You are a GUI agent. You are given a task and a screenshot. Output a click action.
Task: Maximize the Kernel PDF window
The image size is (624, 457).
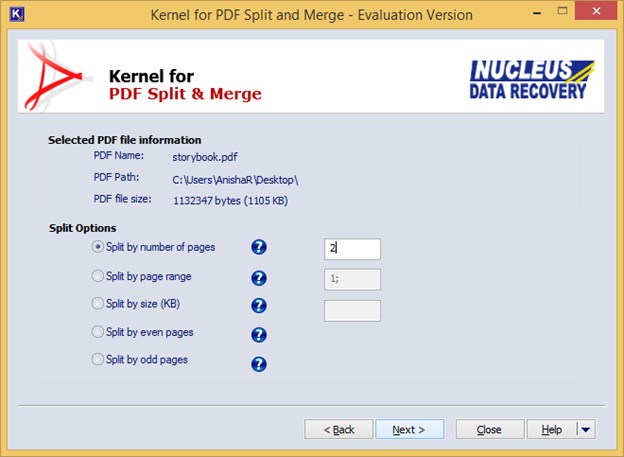click(562, 11)
